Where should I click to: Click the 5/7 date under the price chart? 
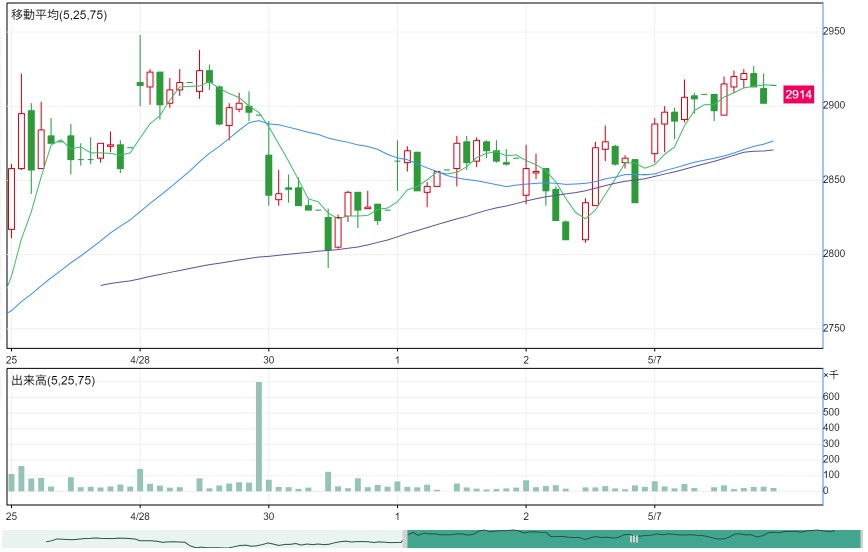click(x=654, y=360)
